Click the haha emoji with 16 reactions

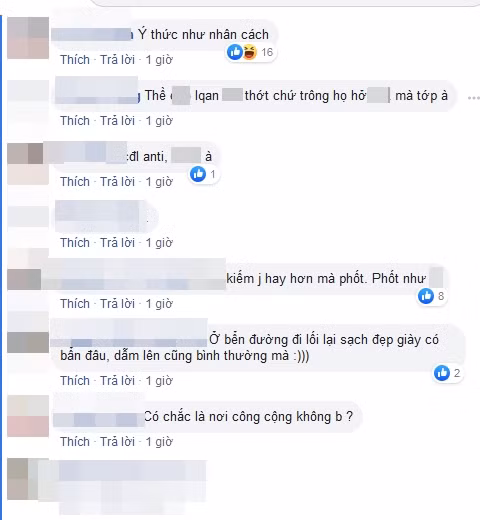click(250, 52)
